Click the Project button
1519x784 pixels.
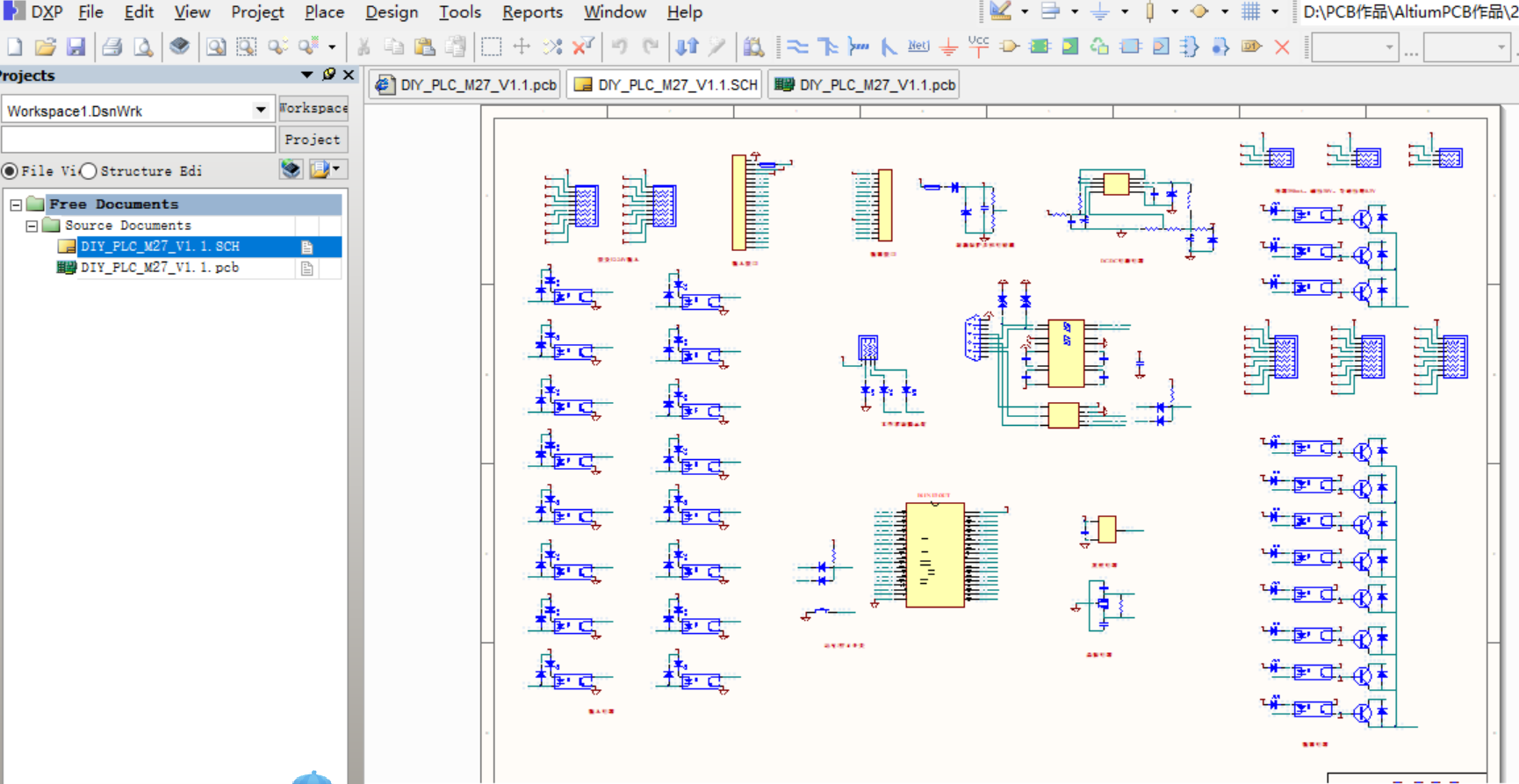(x=313, y=140)
